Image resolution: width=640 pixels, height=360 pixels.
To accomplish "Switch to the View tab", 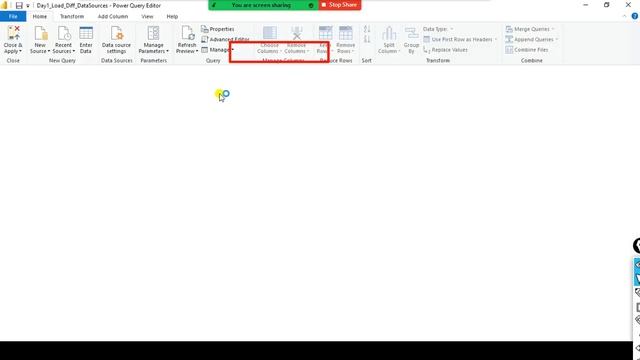I will click(147, 16).
